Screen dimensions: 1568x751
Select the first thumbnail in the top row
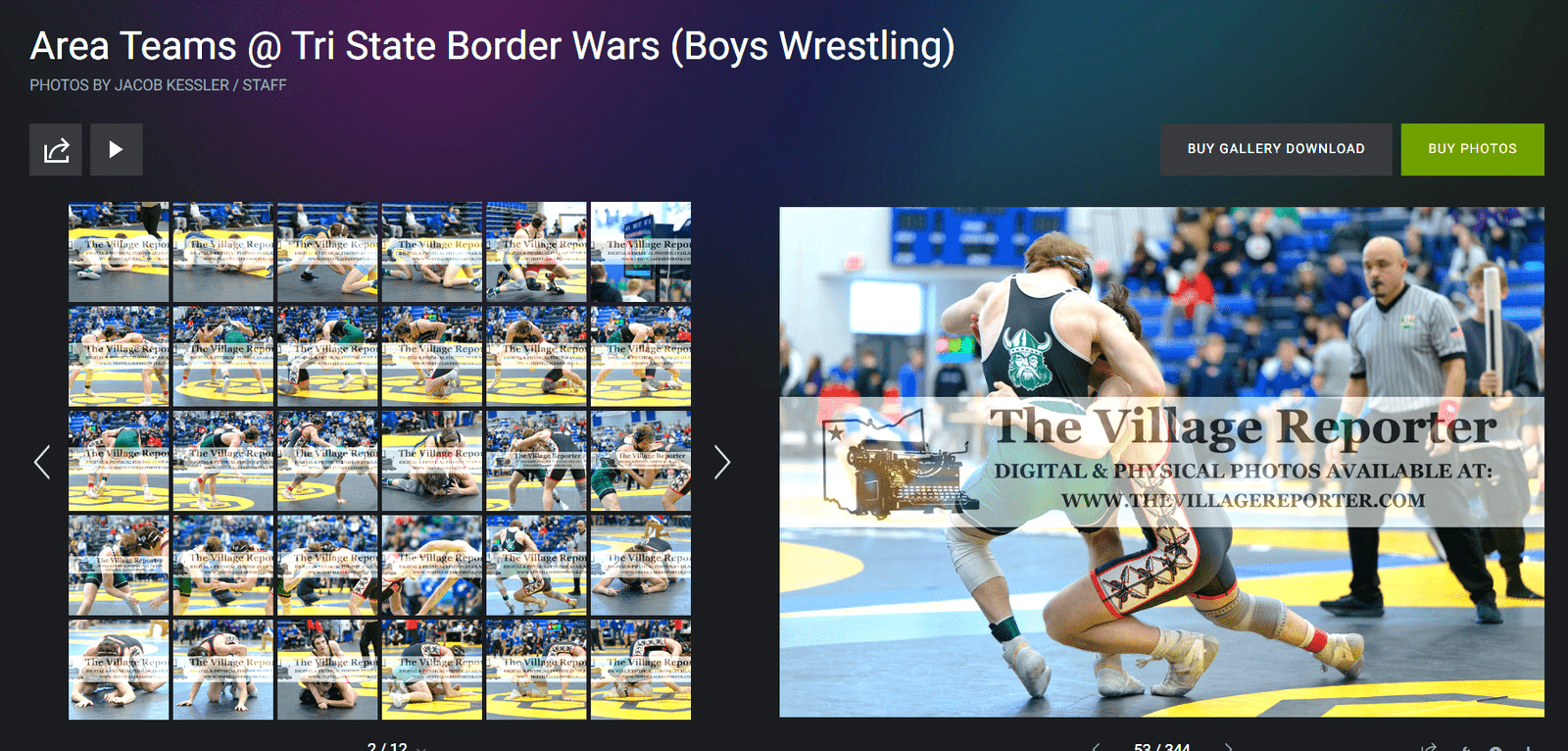pos(119,252)
